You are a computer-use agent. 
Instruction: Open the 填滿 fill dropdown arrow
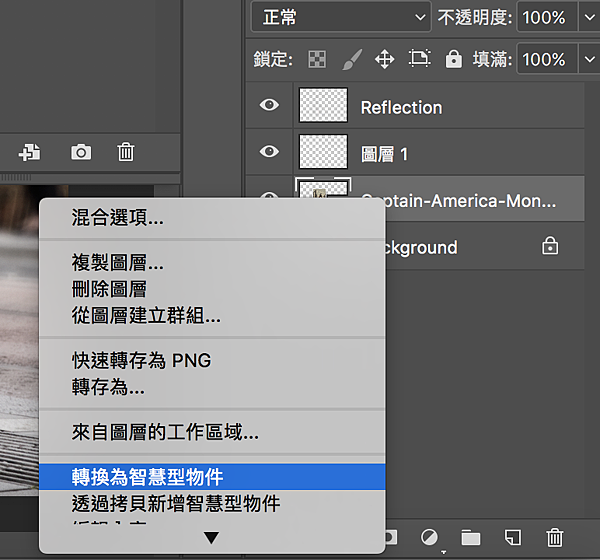pyautogui.click(x=590, y=59)
